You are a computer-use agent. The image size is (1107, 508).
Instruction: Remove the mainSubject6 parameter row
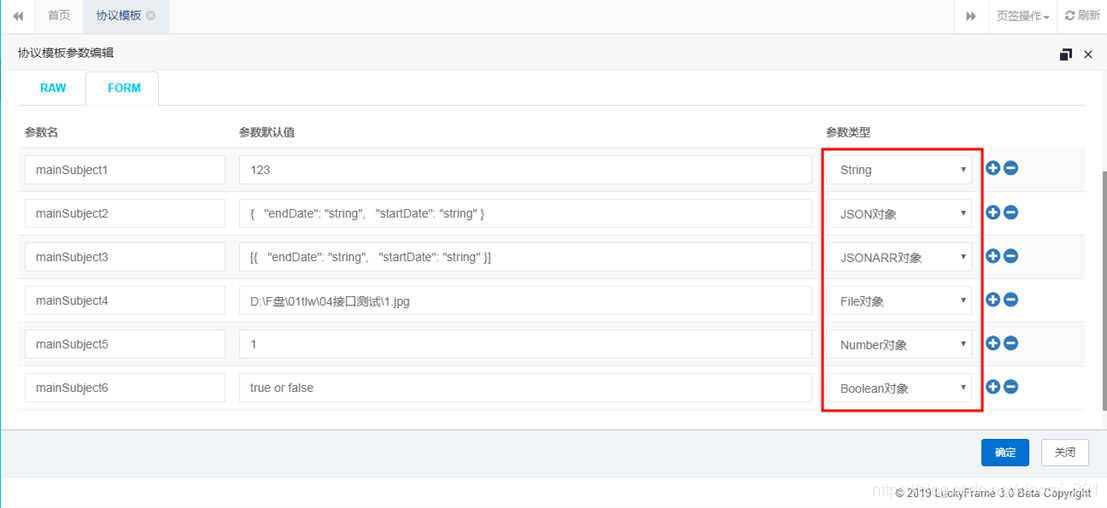pos(1010,387)
